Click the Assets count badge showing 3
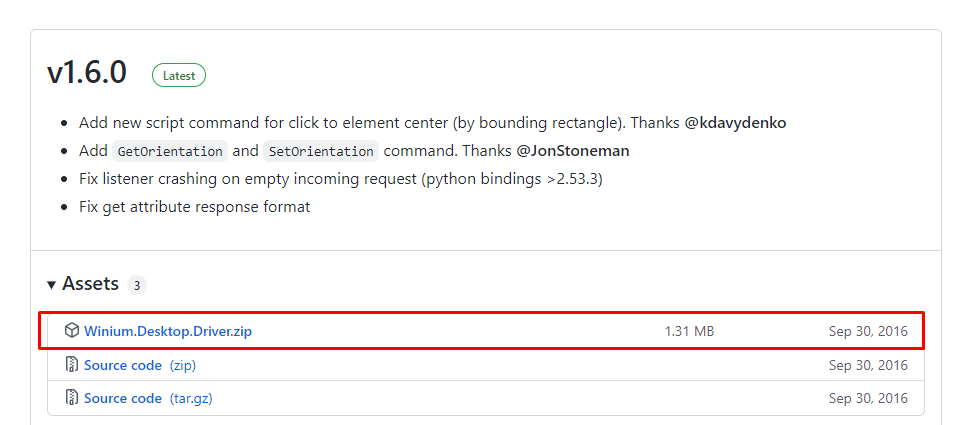 (x=136, y=285)
